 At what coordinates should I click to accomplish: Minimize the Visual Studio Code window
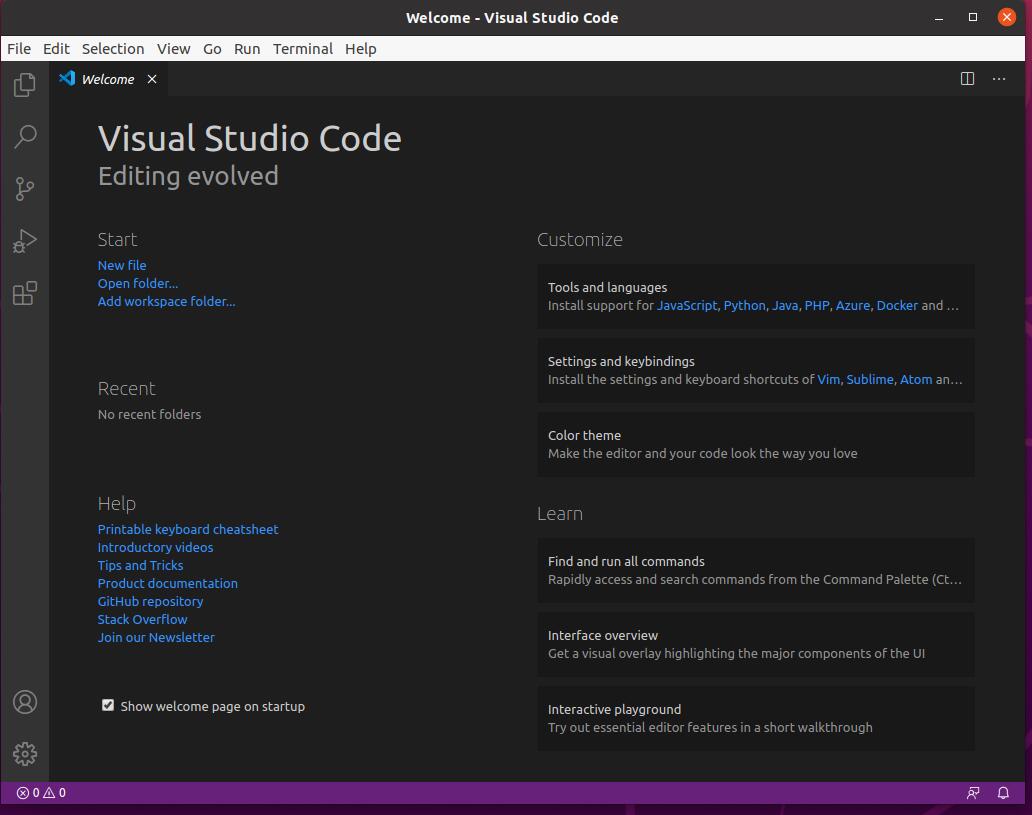[x=939, y=18]
